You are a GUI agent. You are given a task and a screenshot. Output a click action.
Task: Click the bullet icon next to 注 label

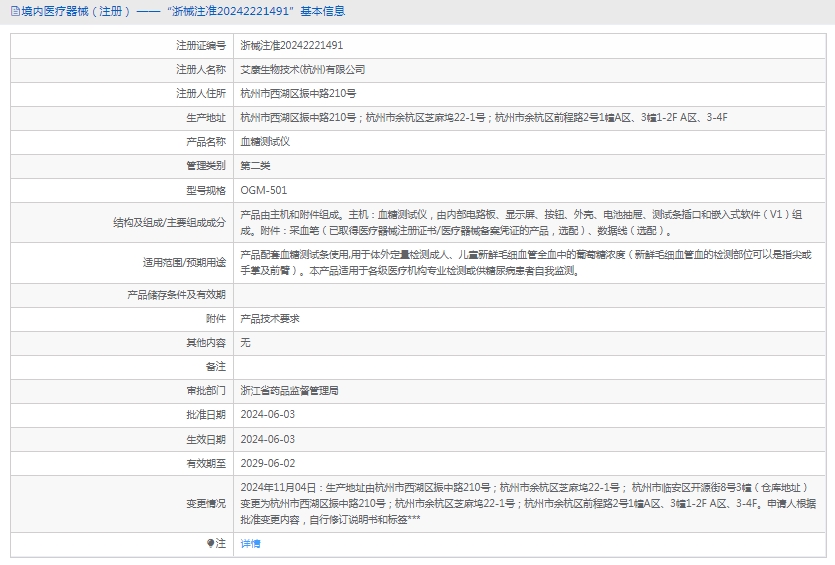pyautogui.click(x=211, y=543)
